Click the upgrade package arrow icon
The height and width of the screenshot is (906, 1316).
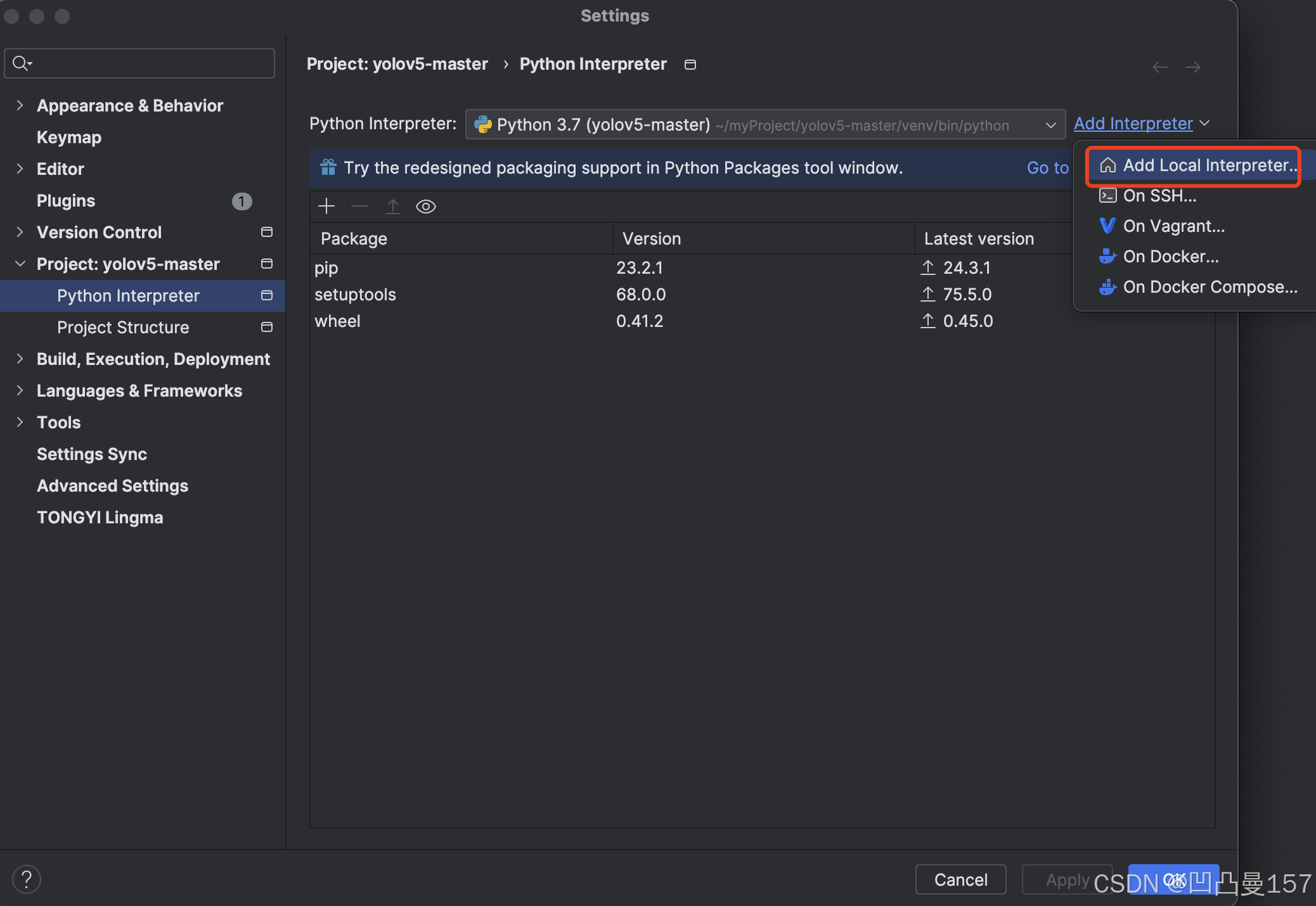(393, 206)
